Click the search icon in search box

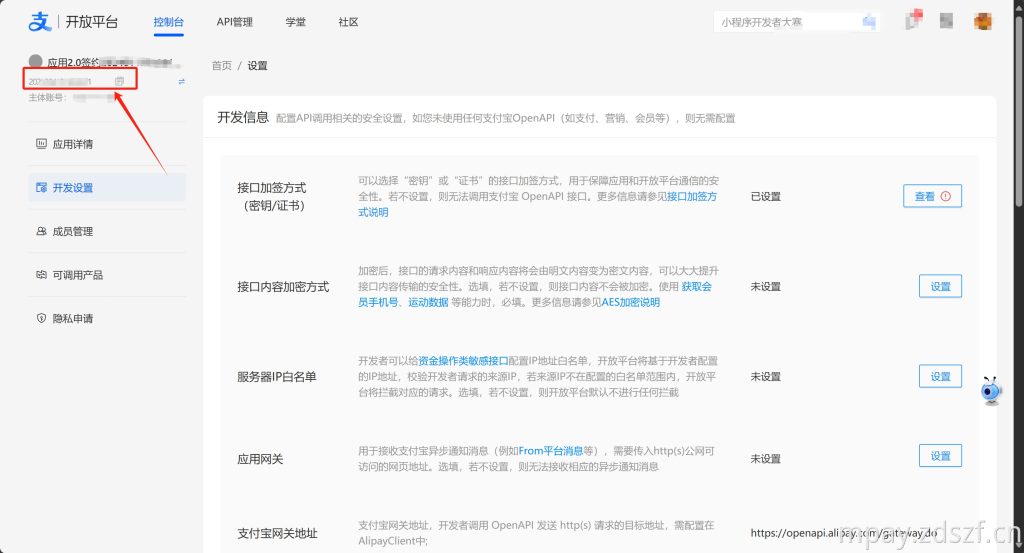(x=868, y=21)
